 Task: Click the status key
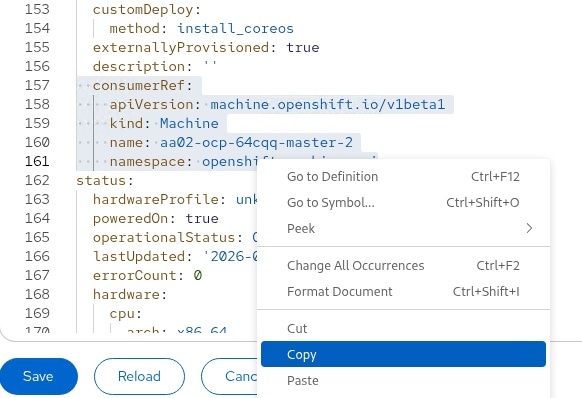(101, 180)
